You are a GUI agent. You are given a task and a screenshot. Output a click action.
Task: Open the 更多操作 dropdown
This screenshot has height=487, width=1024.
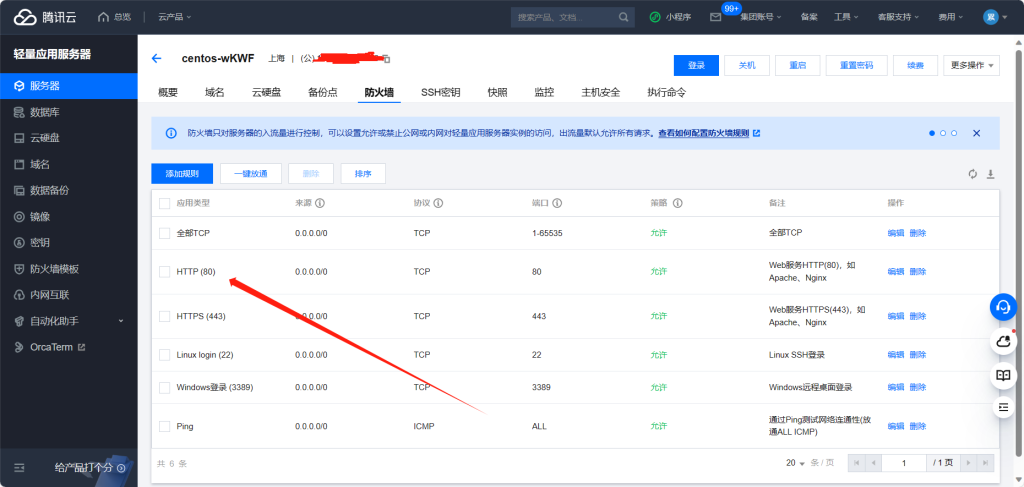(971, 65)
